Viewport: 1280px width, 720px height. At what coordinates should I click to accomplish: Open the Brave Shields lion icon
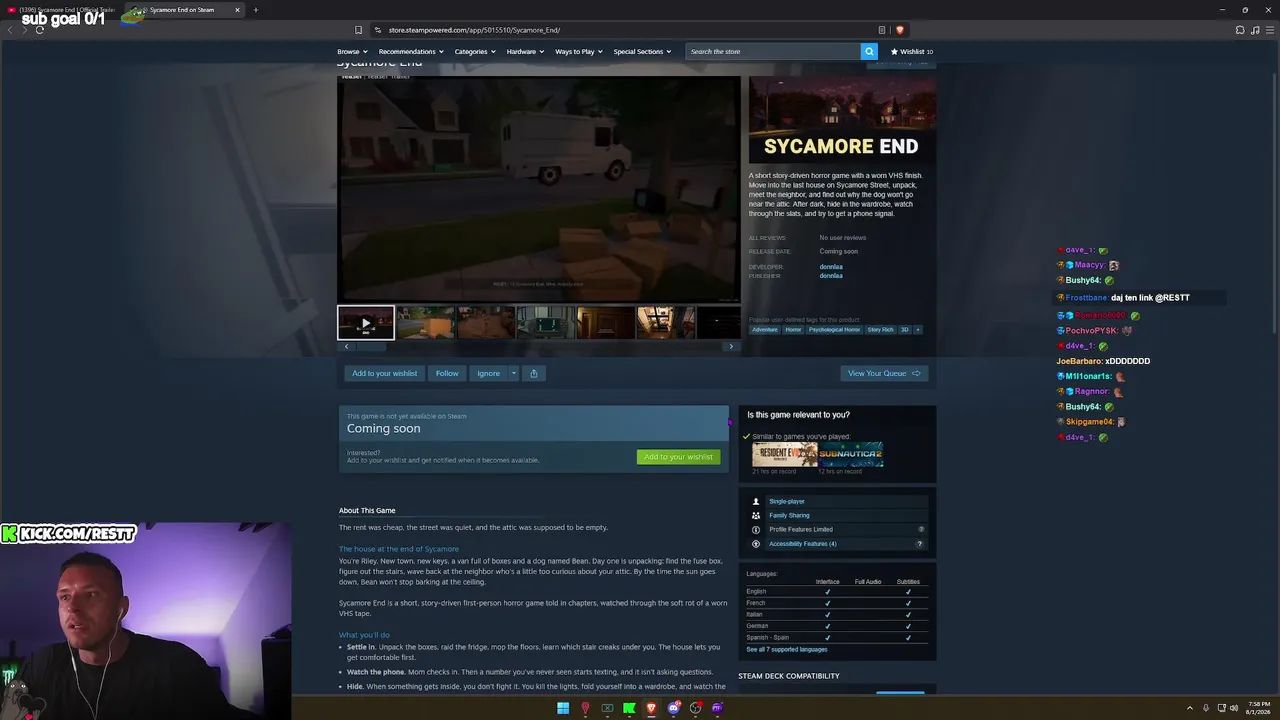click(x=899, y=30)
